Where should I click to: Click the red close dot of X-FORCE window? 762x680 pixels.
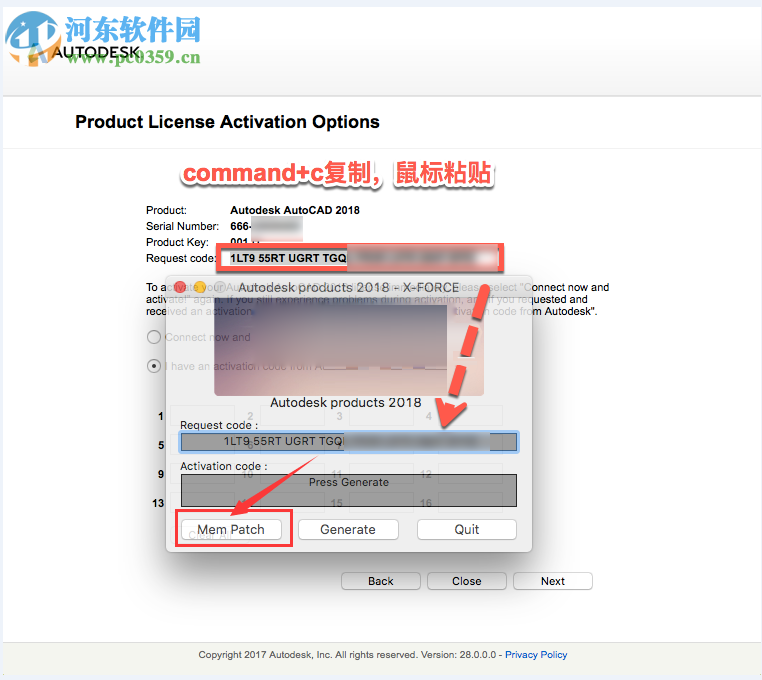(x=180, y=287)
